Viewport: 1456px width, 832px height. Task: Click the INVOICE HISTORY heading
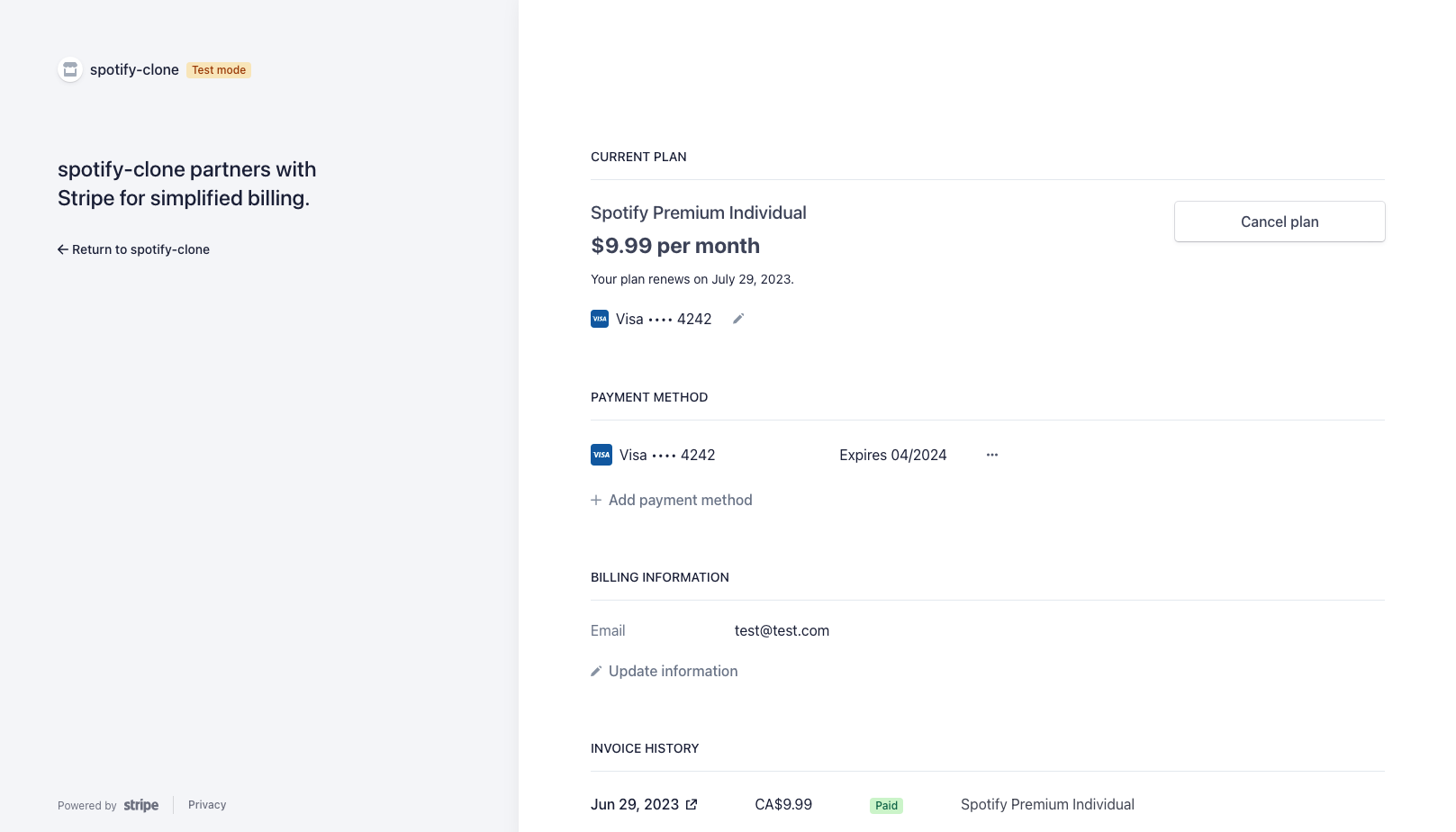click(x=645, y=748)
